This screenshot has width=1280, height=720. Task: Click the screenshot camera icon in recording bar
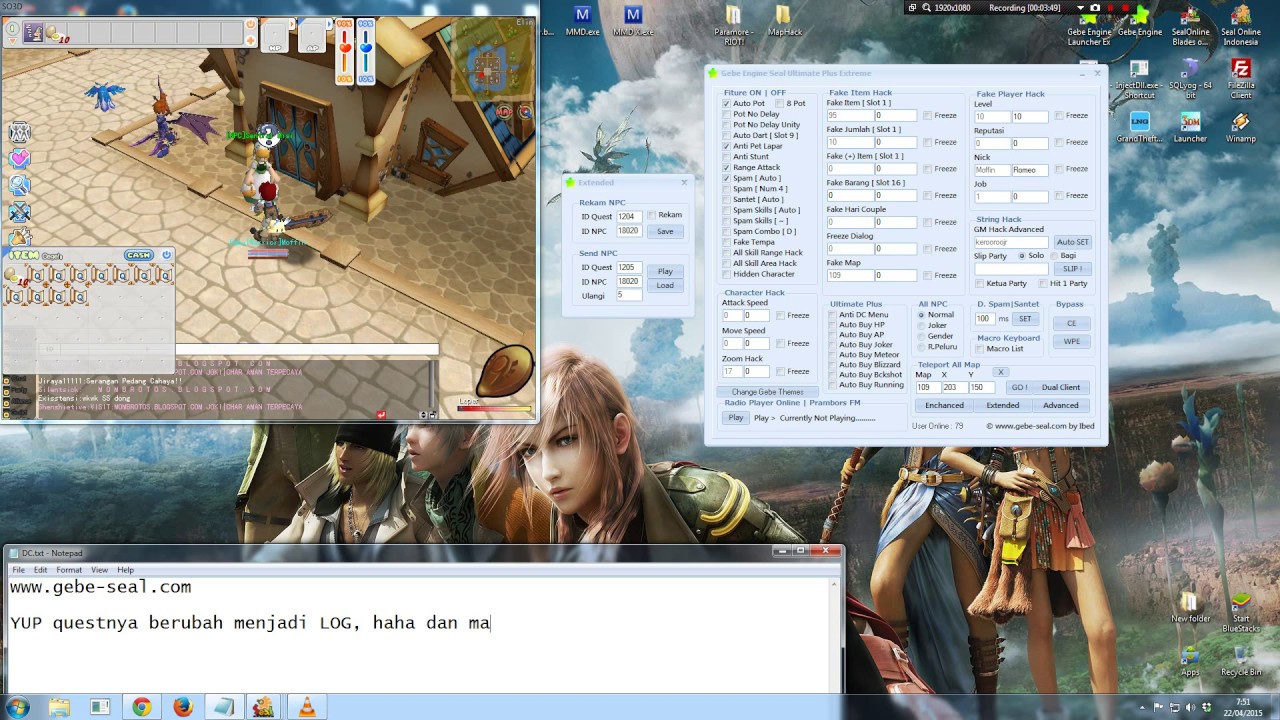click(x=1095, y=7)
